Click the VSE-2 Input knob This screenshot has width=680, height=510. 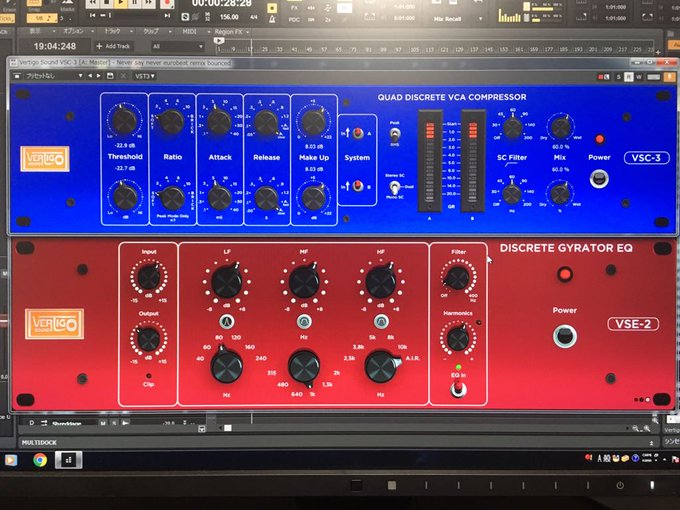[149, 277]
